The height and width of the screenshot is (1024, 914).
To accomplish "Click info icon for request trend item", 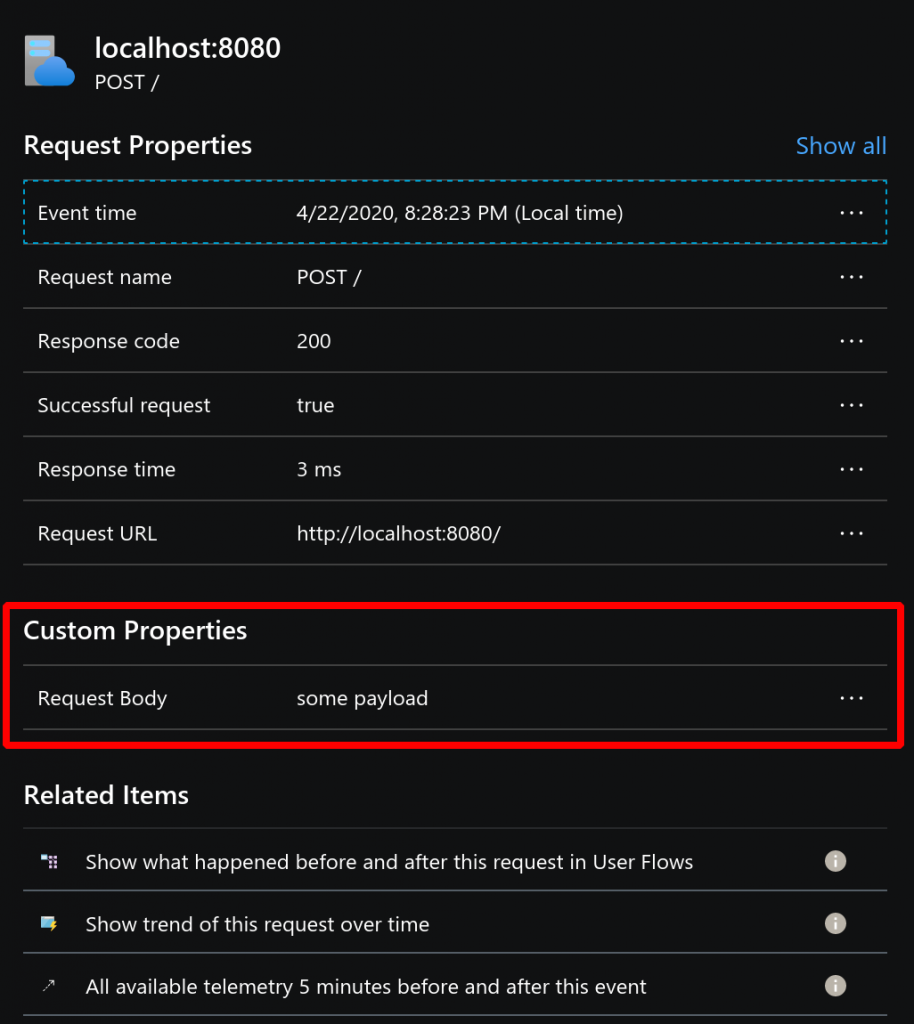I will (x=835, y=923).
